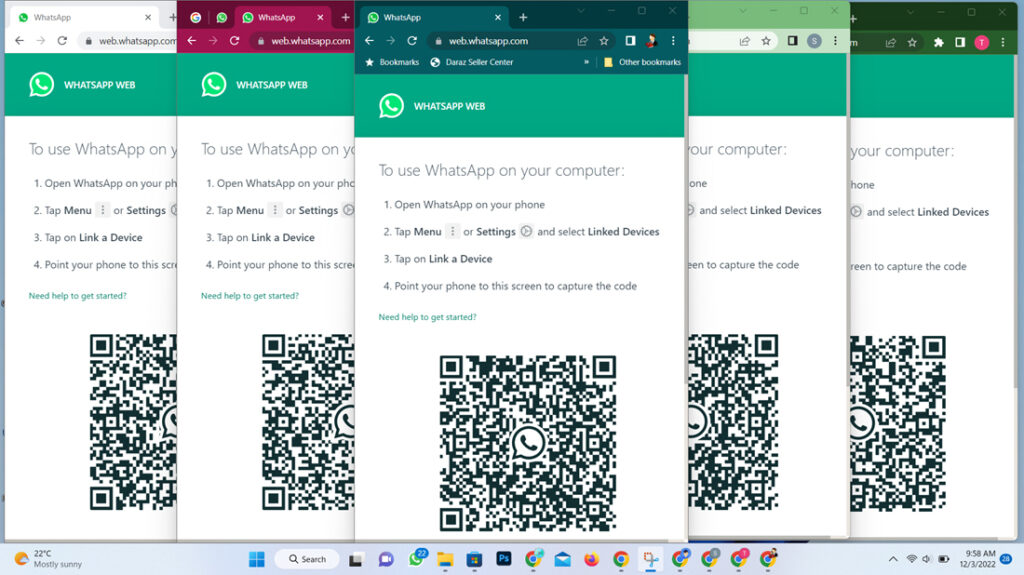Open the Chat icon on the taskbar
This screenshot has width=1024, height=575.
tap(386, 559)
